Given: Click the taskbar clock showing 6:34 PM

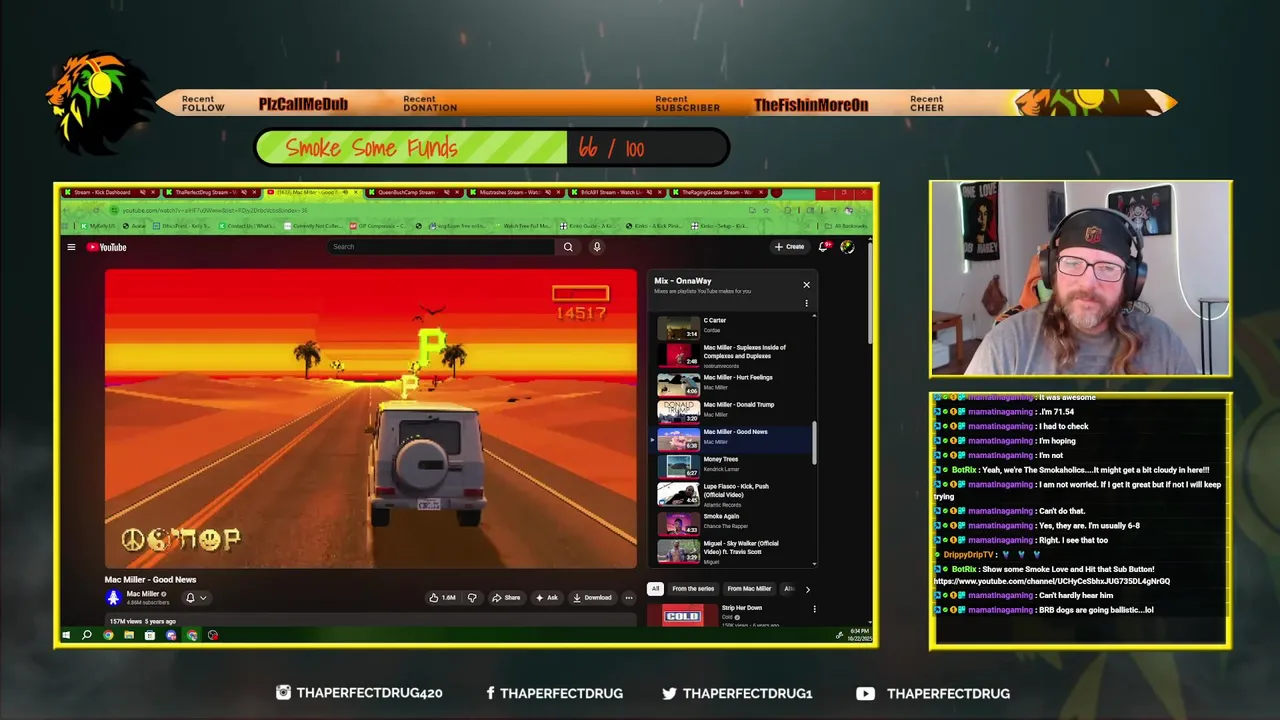Looking at the screenshot, I should click(859, 635).
